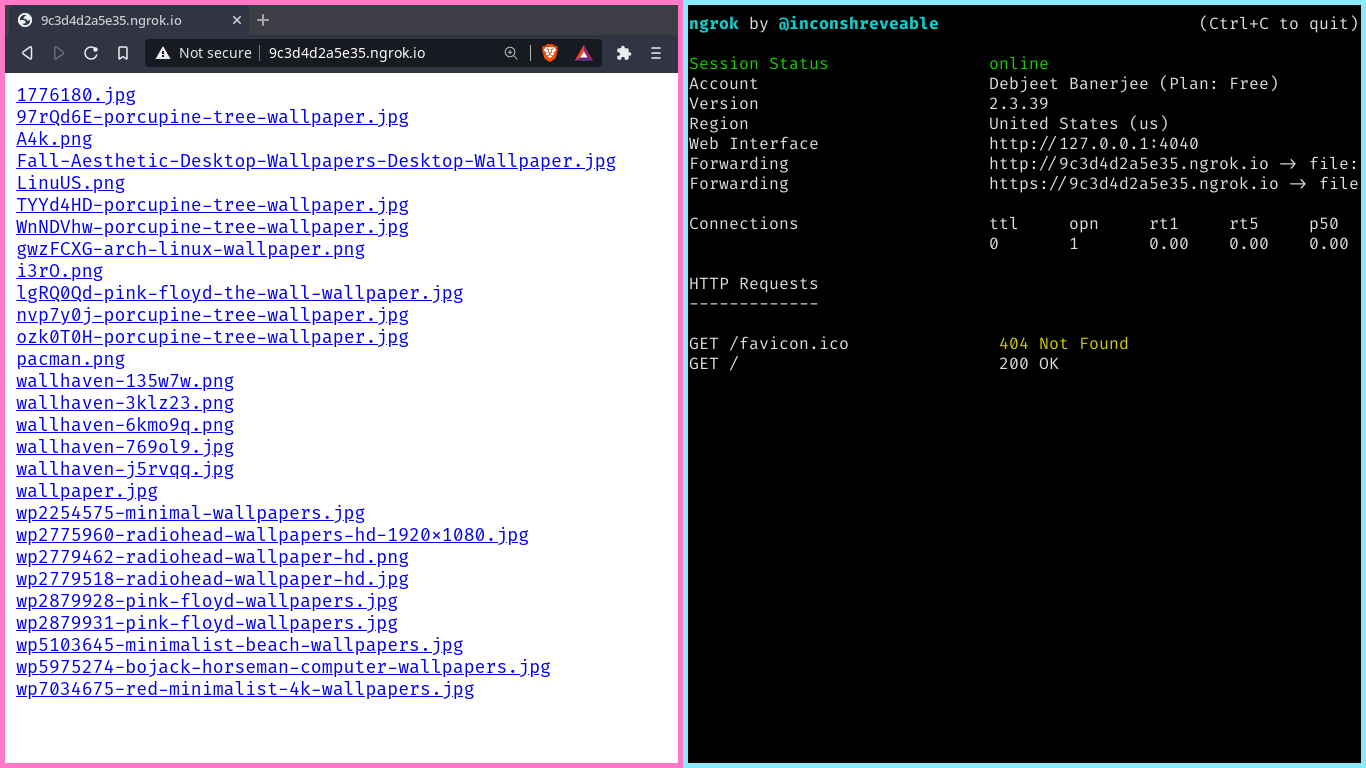Viewport: 1366px width, 768px height.
Task: Open the gwzFCXG-arch-linux-wallpaper.png link
Action: pos(190,249)
